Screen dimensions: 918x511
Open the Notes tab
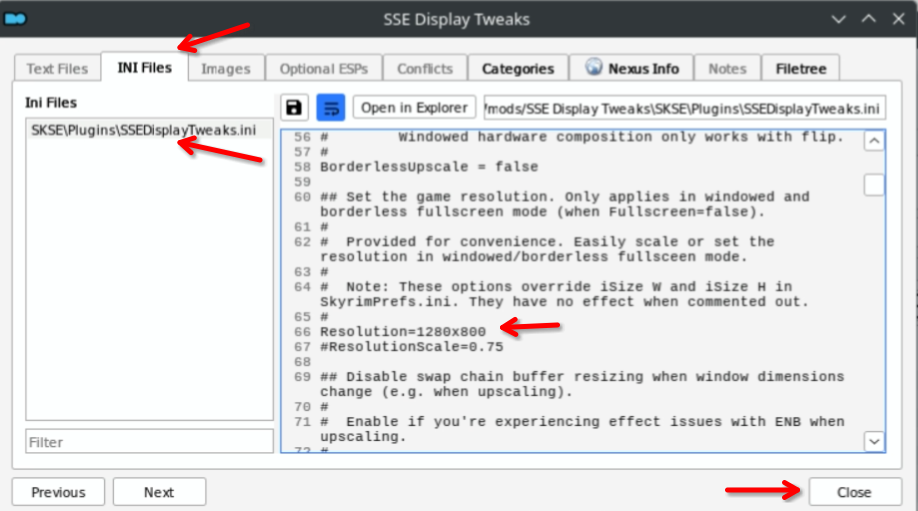(x=727, y=68)
